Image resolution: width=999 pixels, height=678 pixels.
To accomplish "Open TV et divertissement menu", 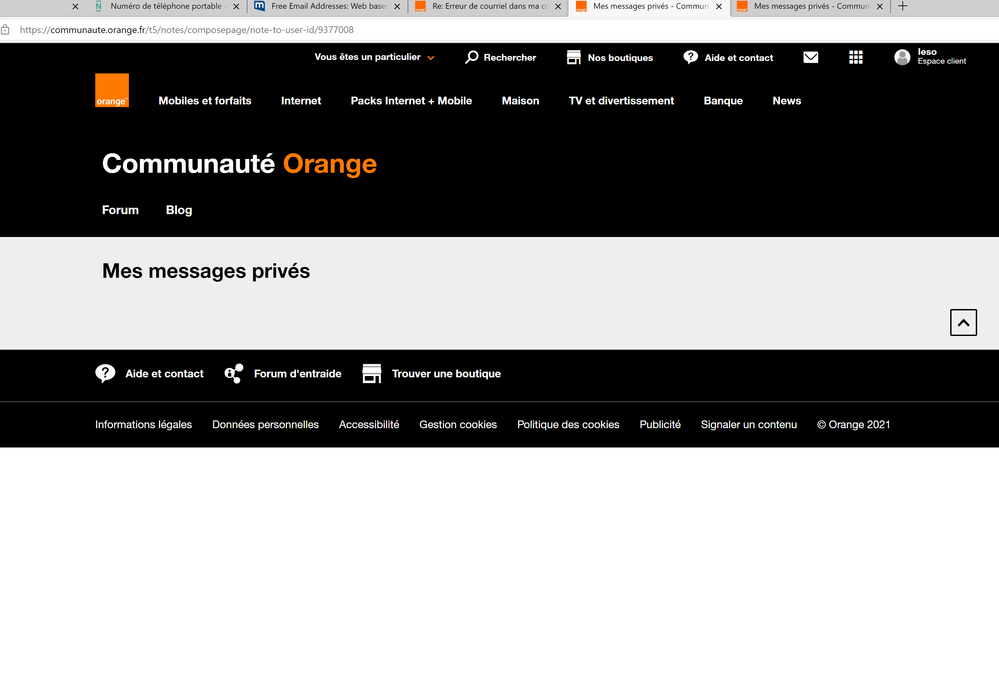I will (621, 101).
